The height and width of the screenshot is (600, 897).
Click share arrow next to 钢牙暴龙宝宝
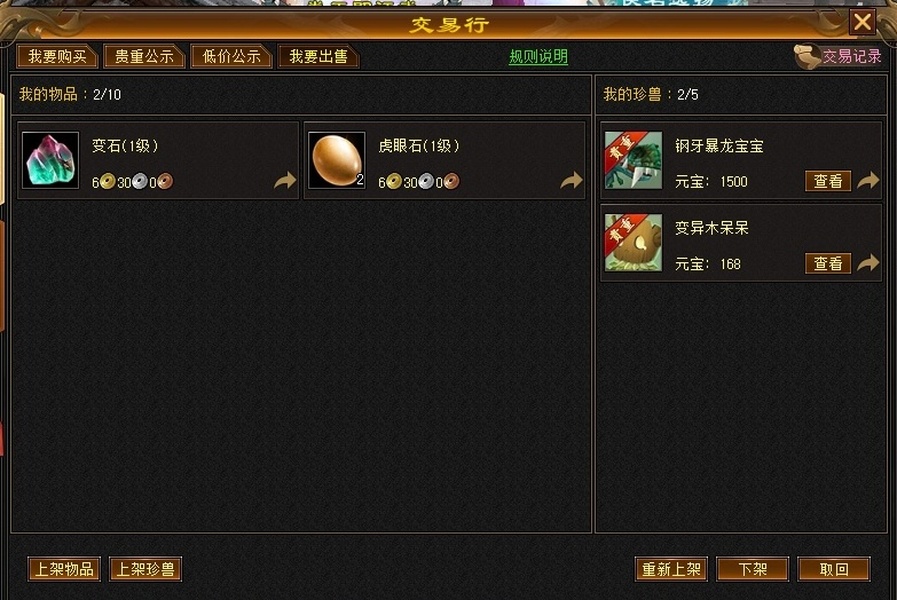point(868,181)
